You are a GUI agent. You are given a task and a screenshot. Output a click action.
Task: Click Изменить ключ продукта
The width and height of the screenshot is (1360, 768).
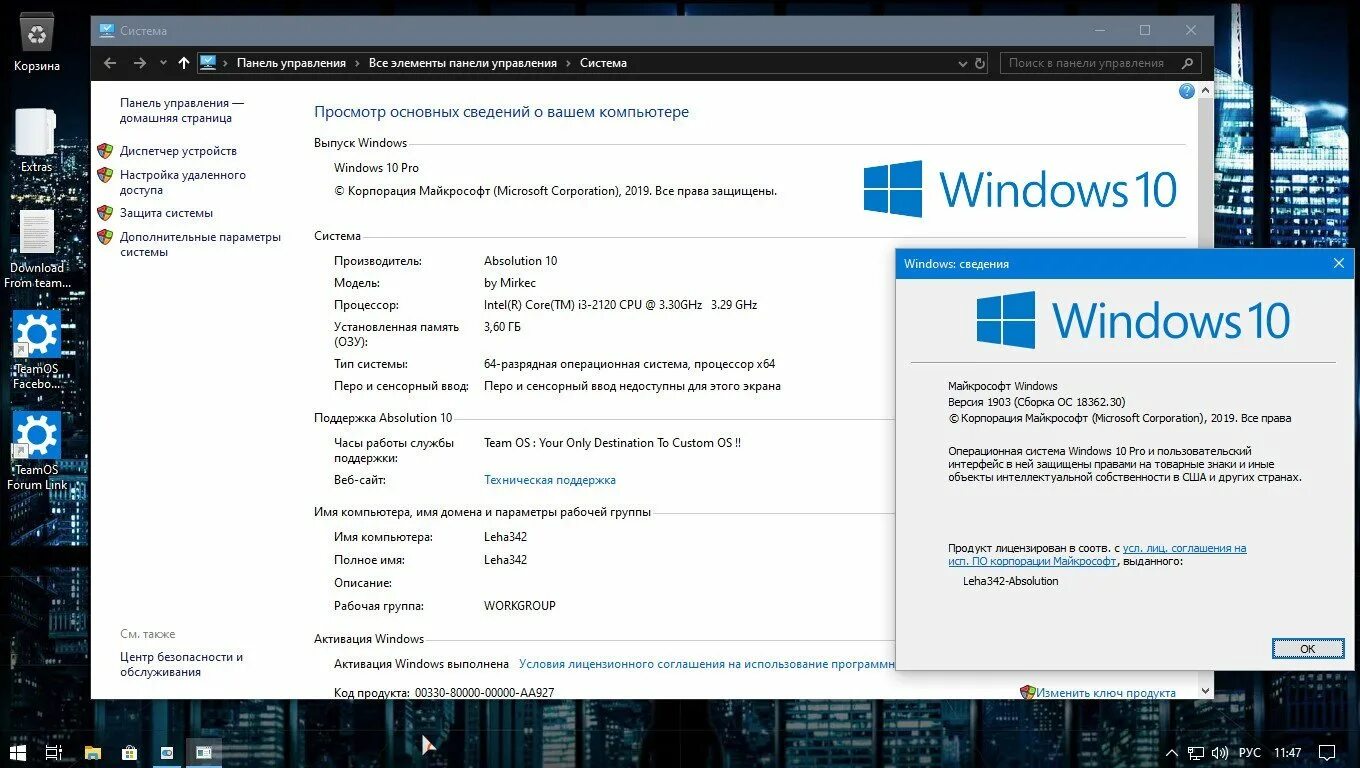point(1105,692)
